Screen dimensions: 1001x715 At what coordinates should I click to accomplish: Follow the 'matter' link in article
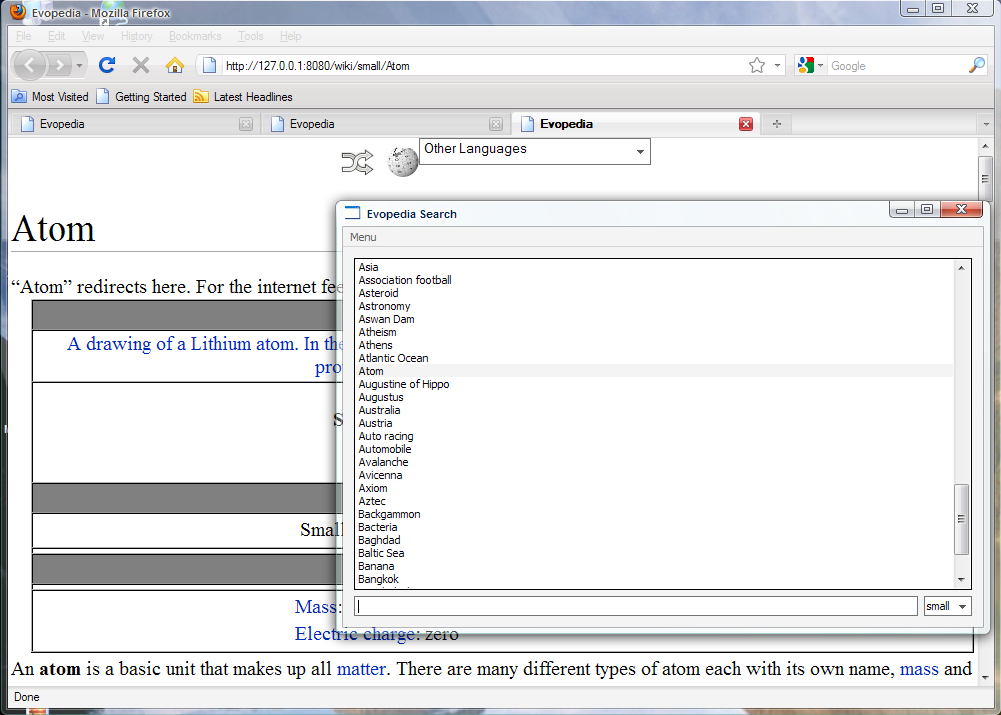click(360, 668)
